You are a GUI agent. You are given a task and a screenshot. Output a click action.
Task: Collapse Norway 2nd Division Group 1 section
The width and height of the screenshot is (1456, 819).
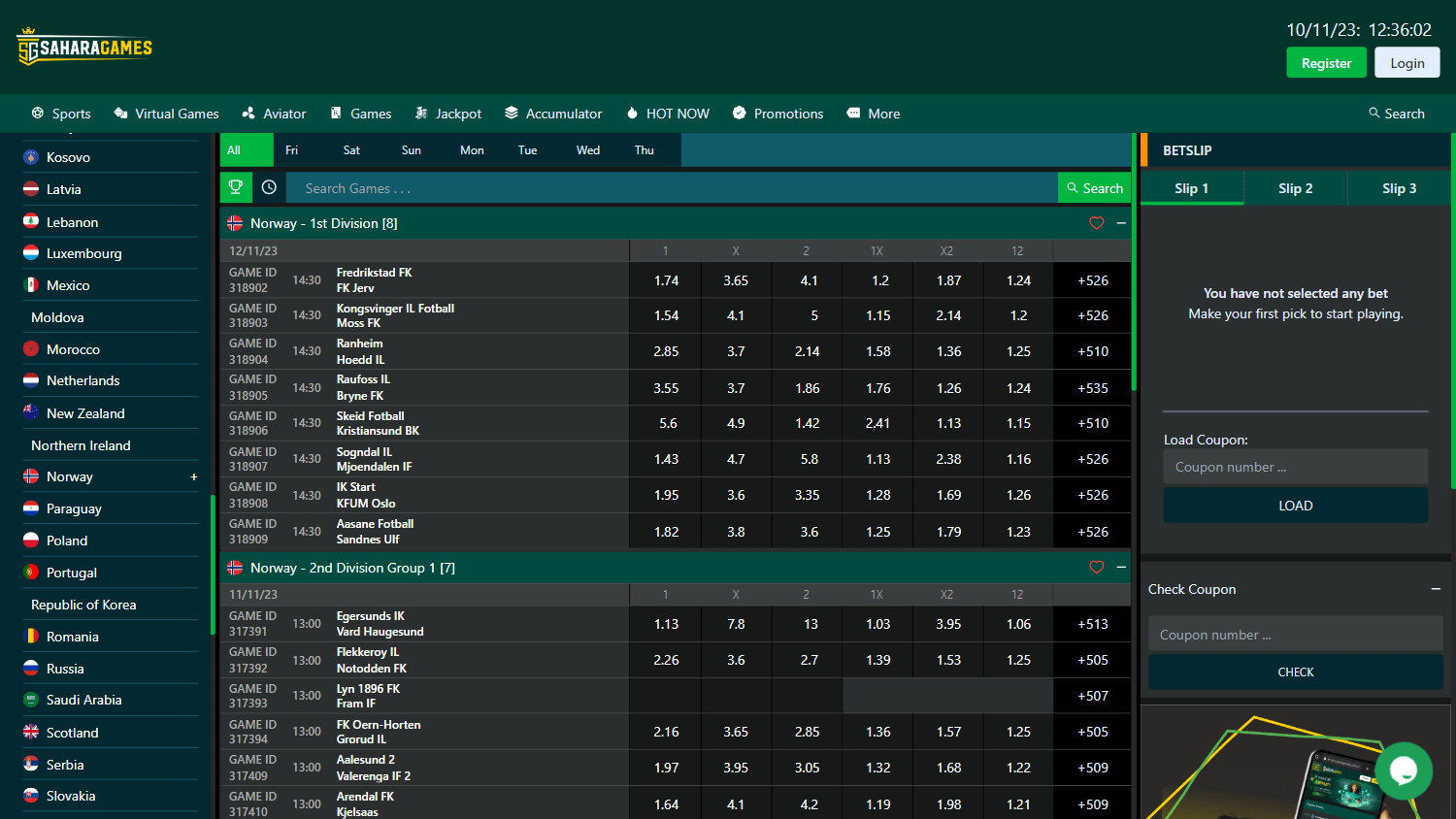[x=1121, y=568]
